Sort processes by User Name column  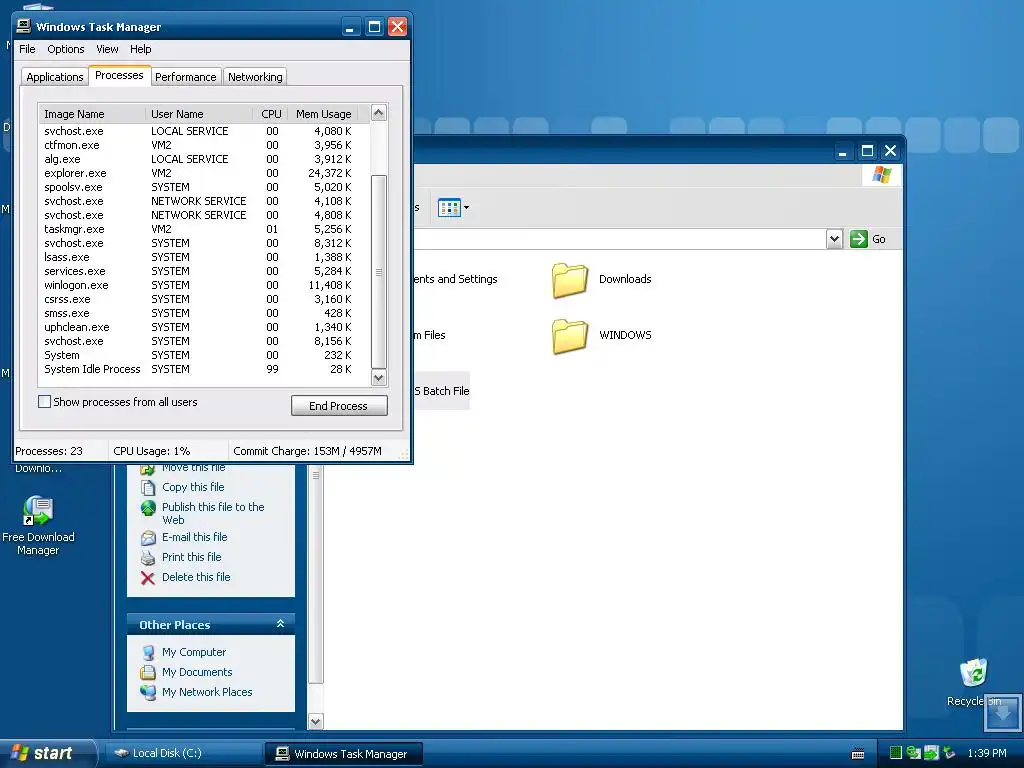point(199,114)
